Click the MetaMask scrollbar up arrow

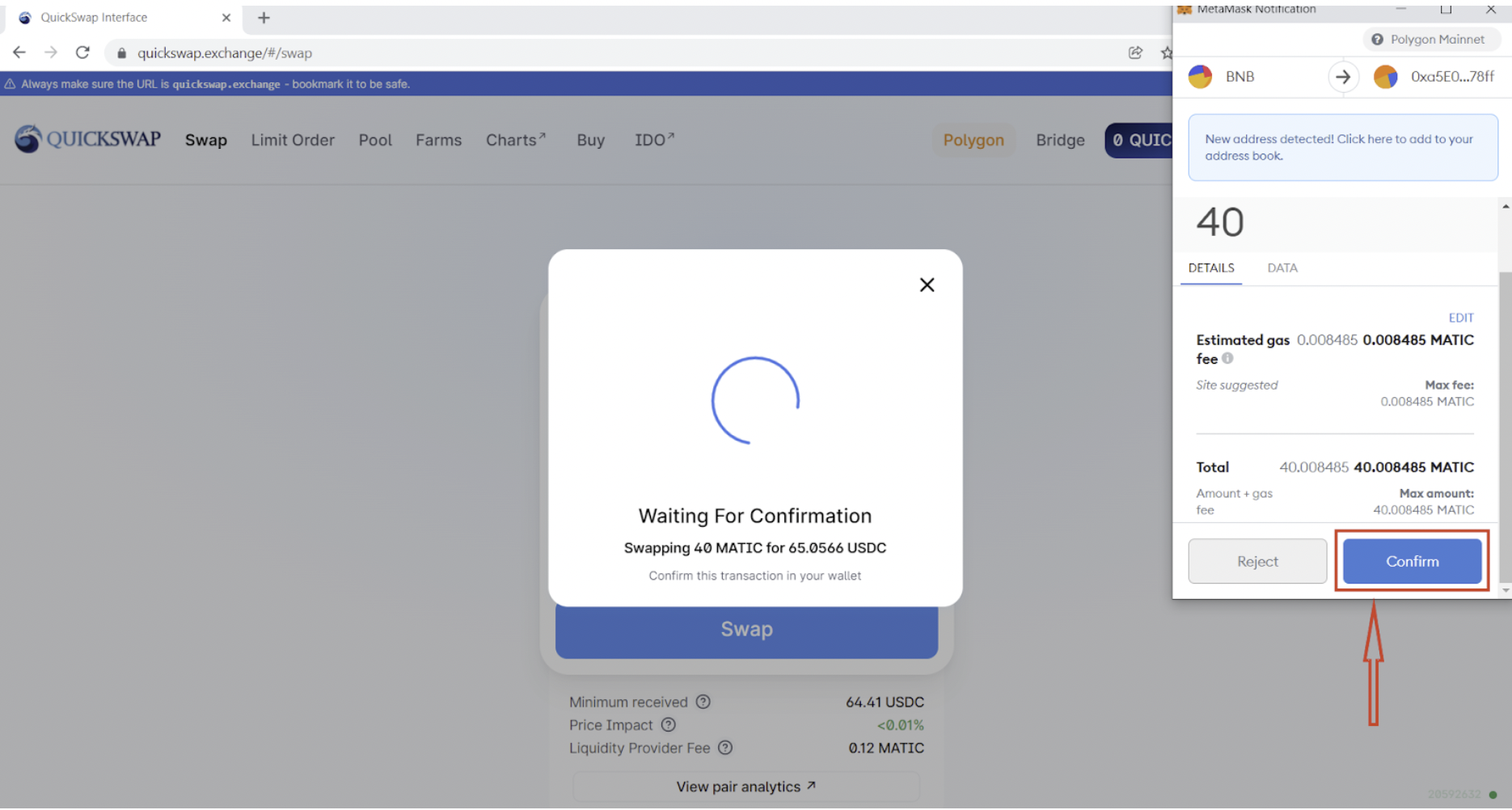point(1506,207)
